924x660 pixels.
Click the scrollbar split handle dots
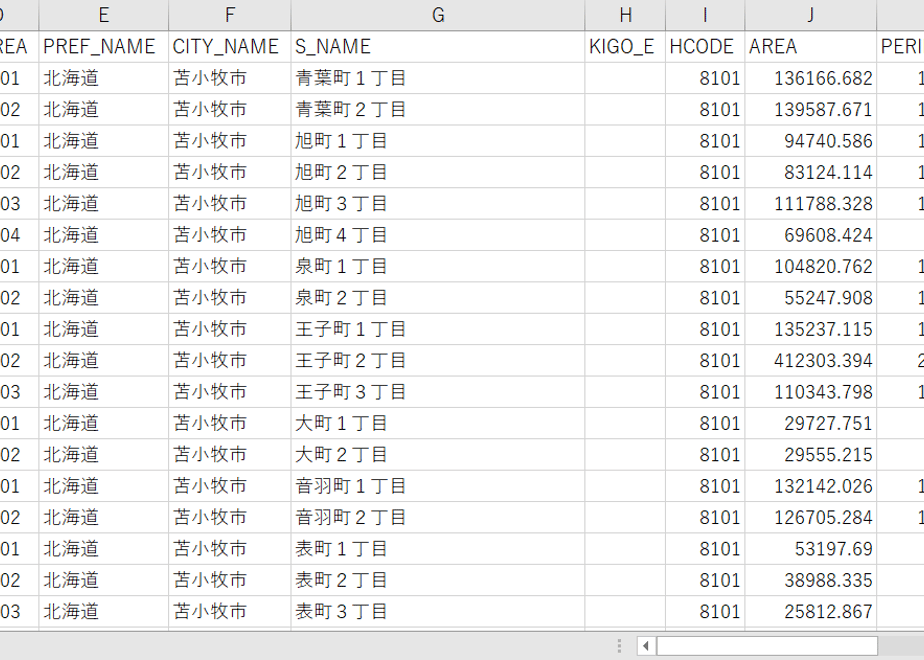pos(619,646)
